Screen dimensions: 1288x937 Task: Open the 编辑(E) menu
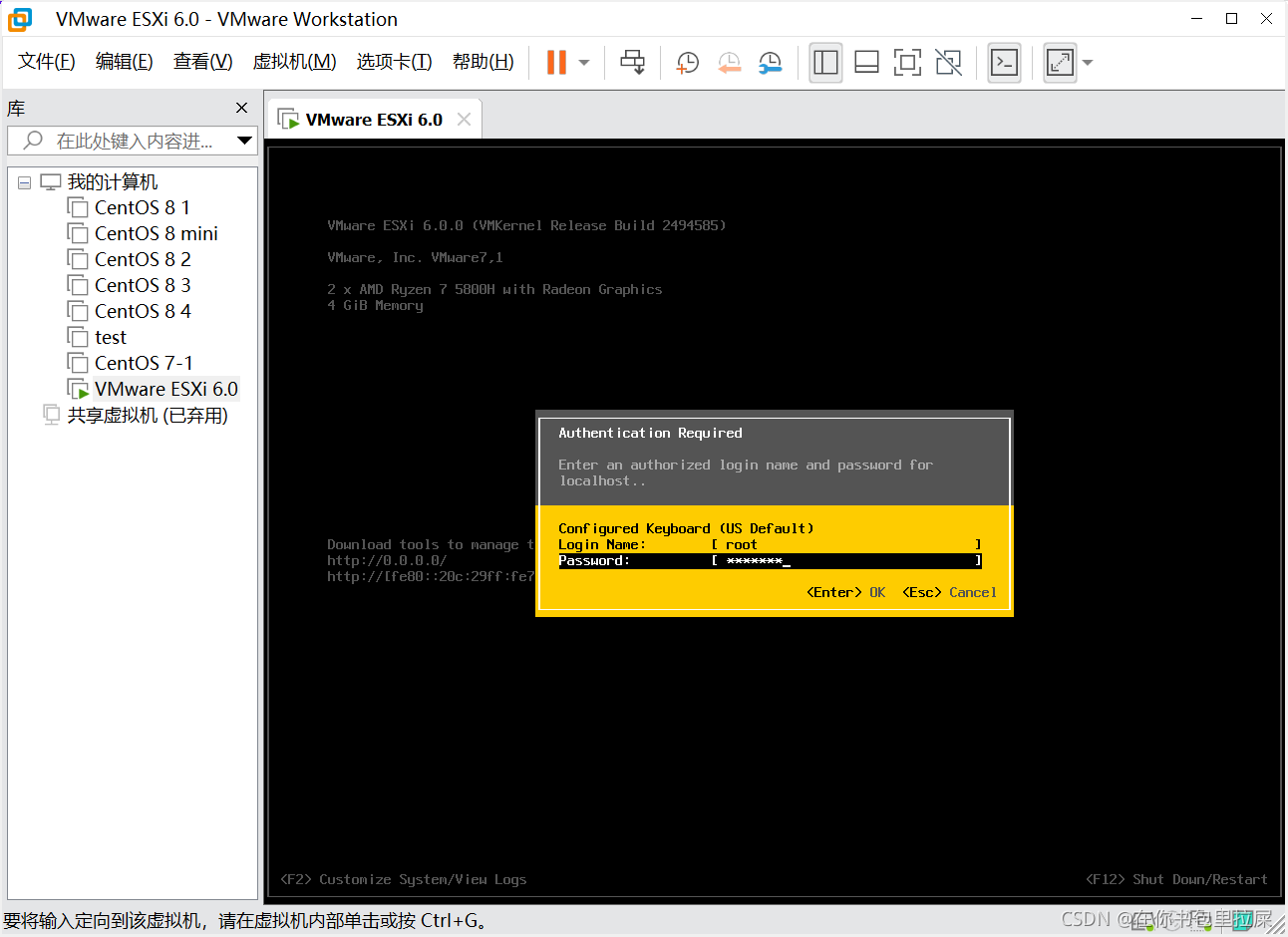[x=125, y=62]
